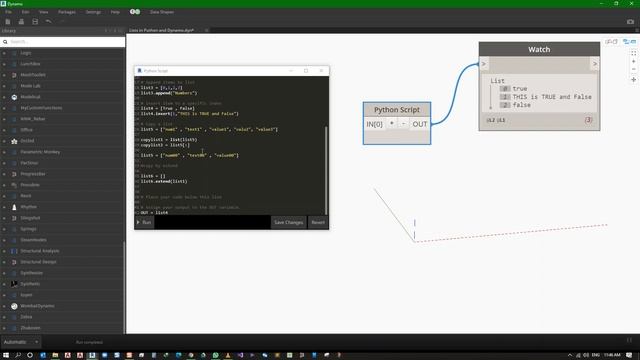This screenshot has height=360, width=640.
Task: Click the Python editor vertical scrollbar
Action: [x=326, y=170]
